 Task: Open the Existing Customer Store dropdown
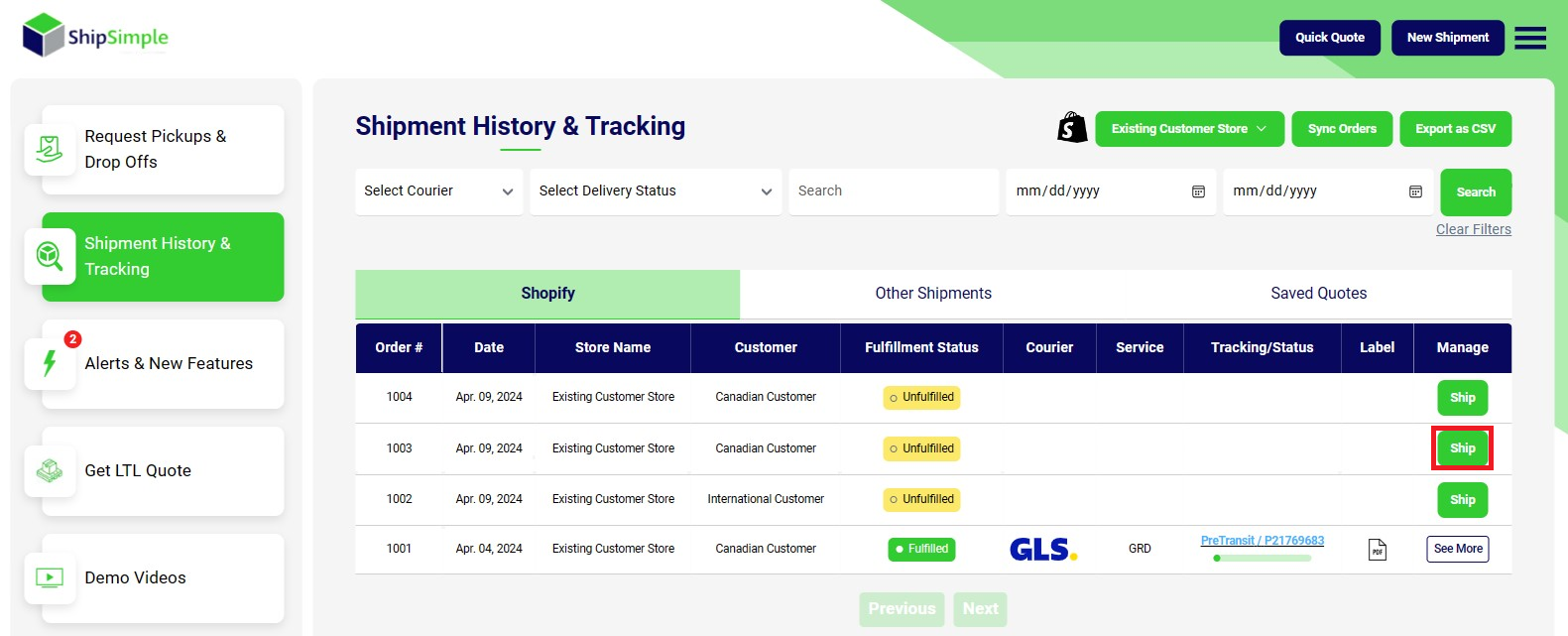(x=1189, y=129)
